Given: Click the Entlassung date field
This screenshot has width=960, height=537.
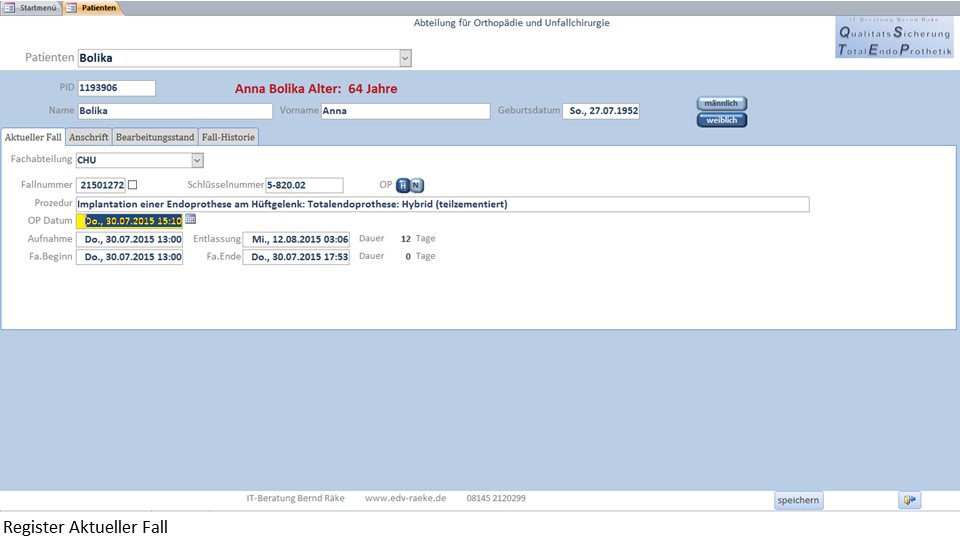Looking at the screenshot, I should tap(296, 239).
